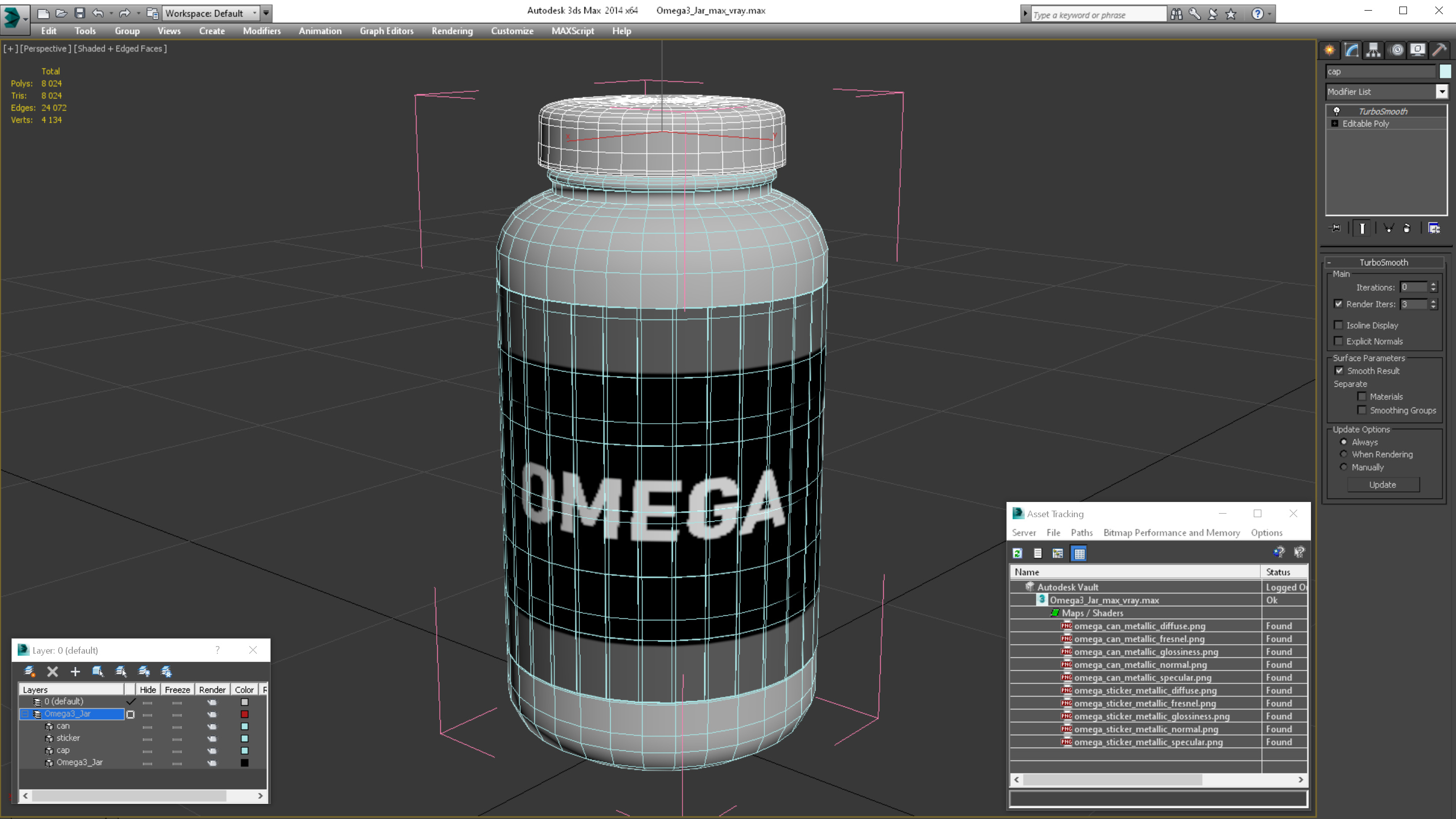Open the MAXScript menu
The image size is (1456, 819).
tap(573, 31)
